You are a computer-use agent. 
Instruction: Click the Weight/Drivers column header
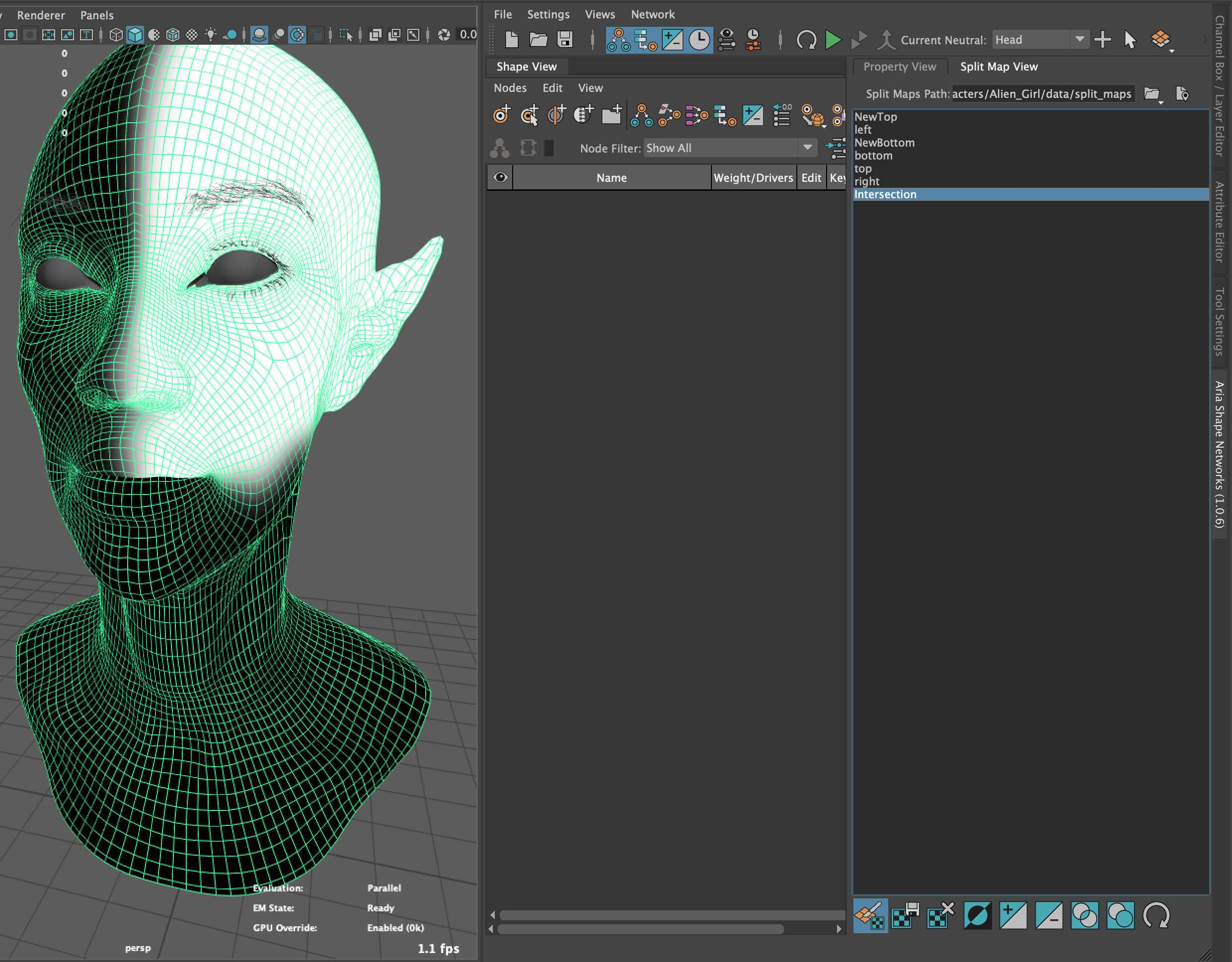click(753, 178)
